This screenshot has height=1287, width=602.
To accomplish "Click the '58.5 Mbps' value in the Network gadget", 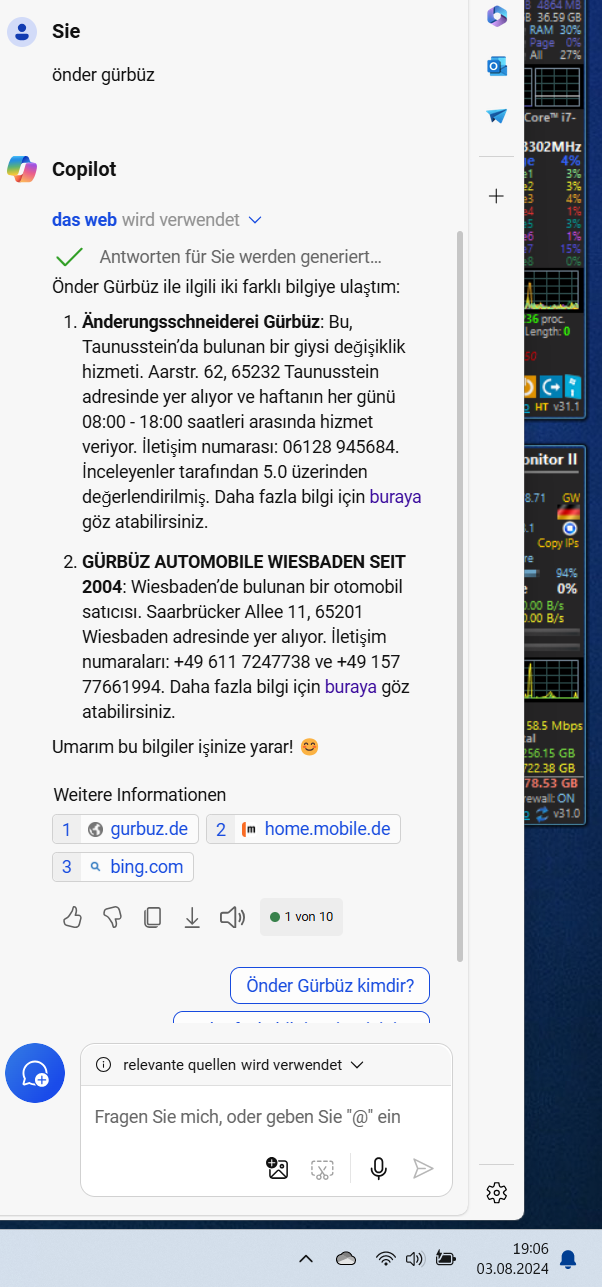I will pos(555,724).
